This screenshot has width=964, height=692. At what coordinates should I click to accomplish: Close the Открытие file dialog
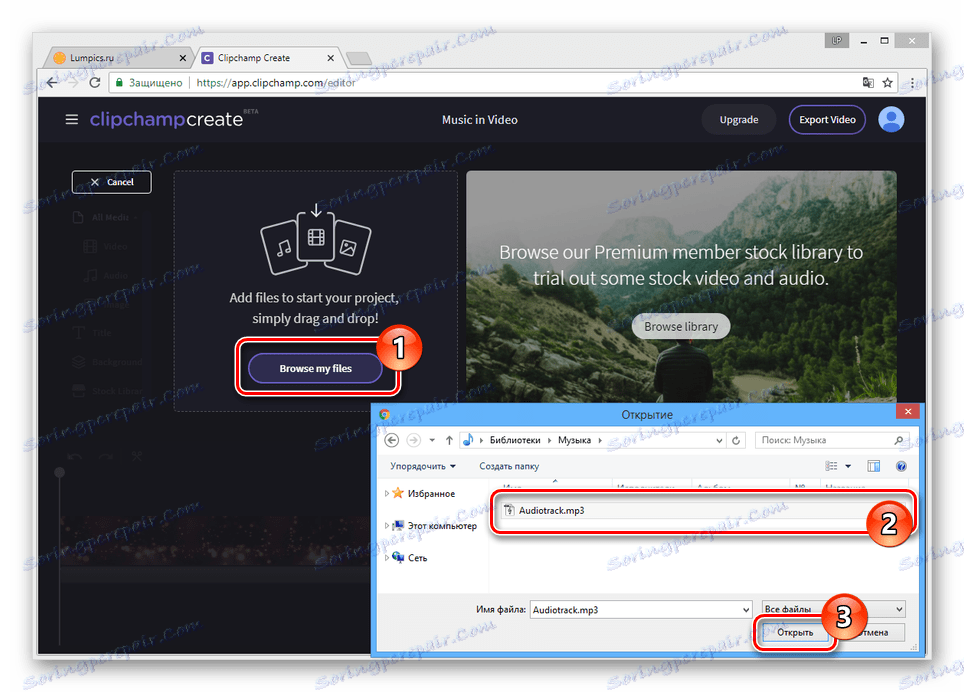tap(907, 411)
